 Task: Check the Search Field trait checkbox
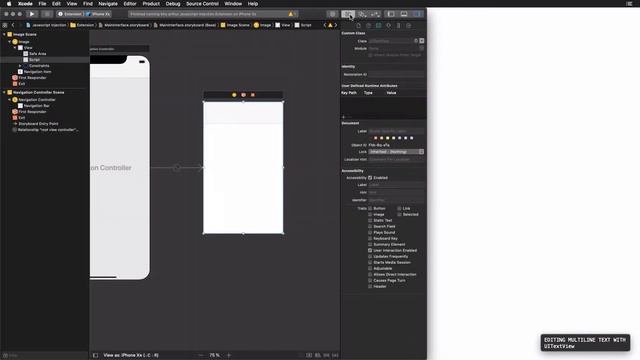[x=370, y=226]
